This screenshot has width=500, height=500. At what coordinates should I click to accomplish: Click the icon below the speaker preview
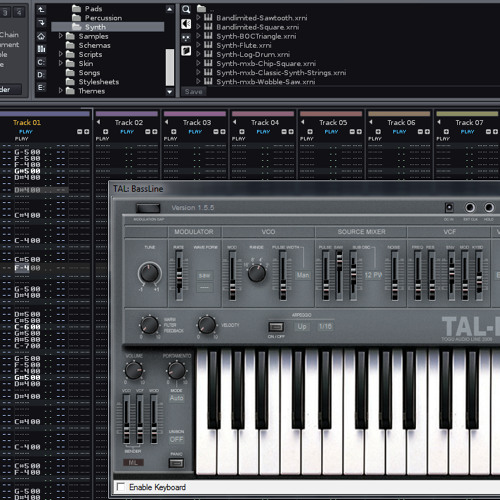[186, 37]
